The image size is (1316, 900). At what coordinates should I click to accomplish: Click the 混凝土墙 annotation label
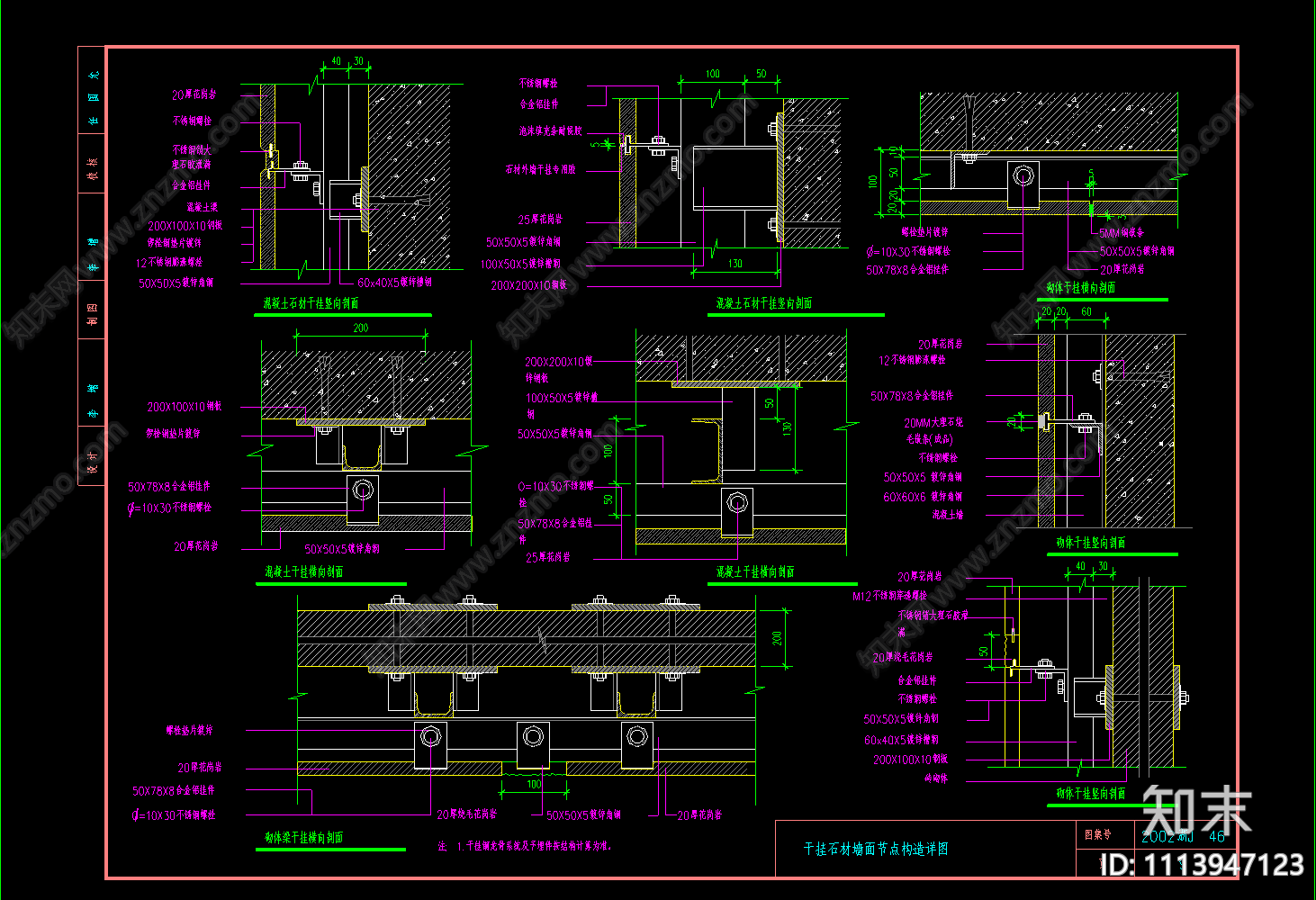947,515
